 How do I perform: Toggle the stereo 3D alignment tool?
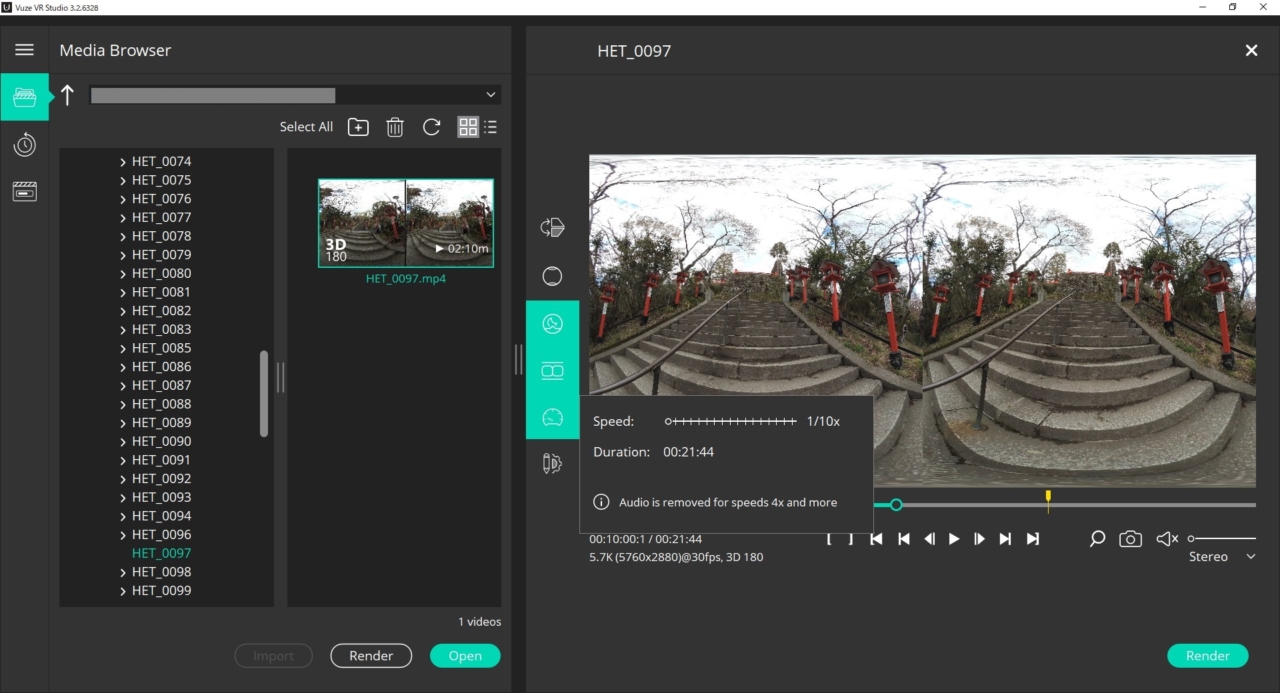coord(552,371)
